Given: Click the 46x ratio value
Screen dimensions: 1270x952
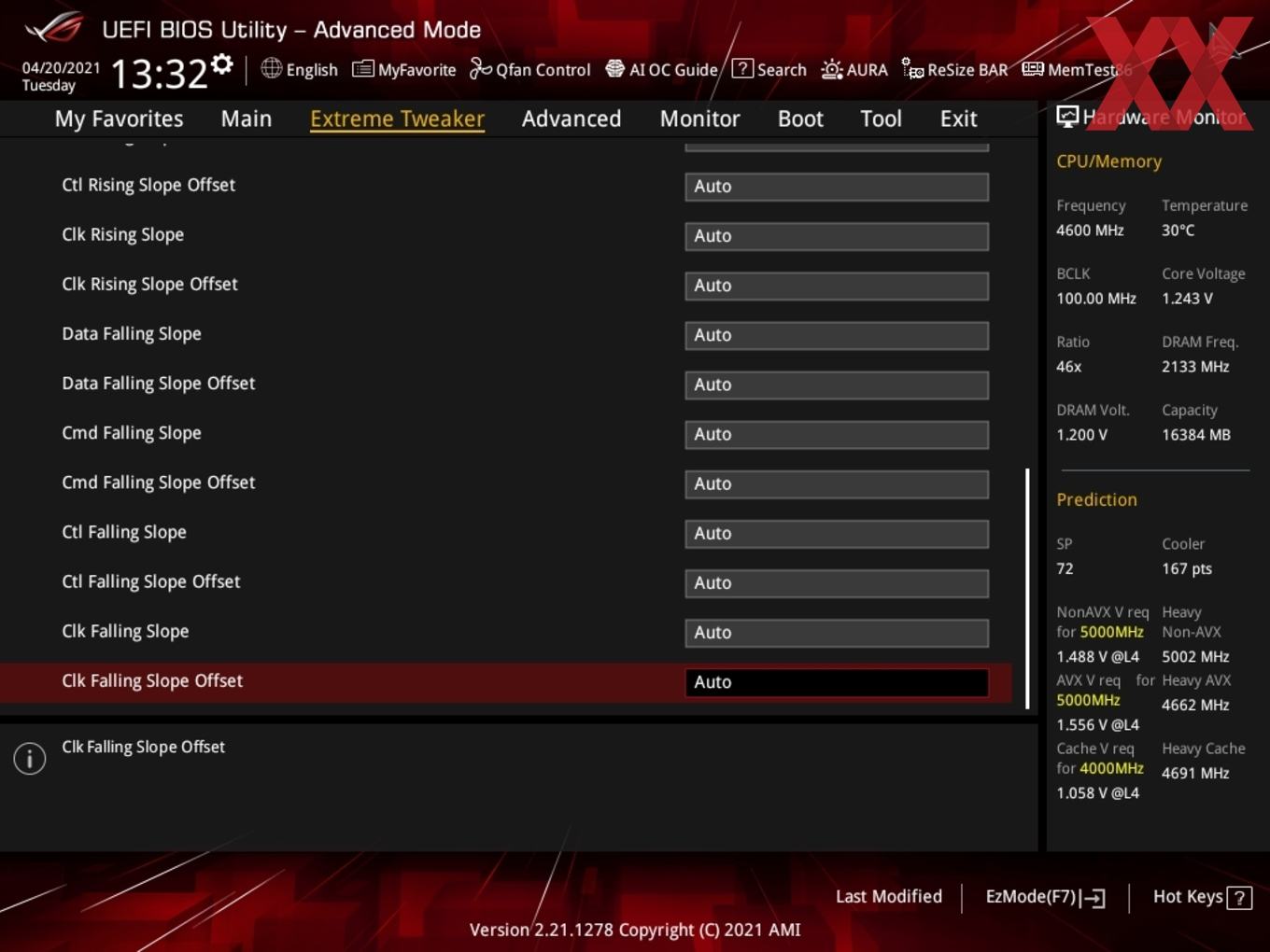Looking at the screenshot, I should click(x=1068, y=367).
